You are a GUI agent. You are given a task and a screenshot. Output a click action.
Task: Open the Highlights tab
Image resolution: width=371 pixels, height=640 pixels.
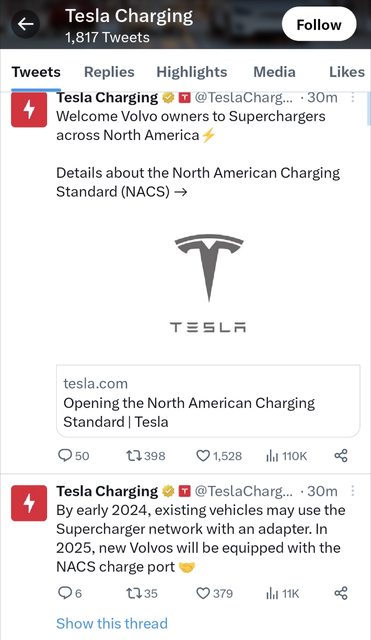point(191,72)
